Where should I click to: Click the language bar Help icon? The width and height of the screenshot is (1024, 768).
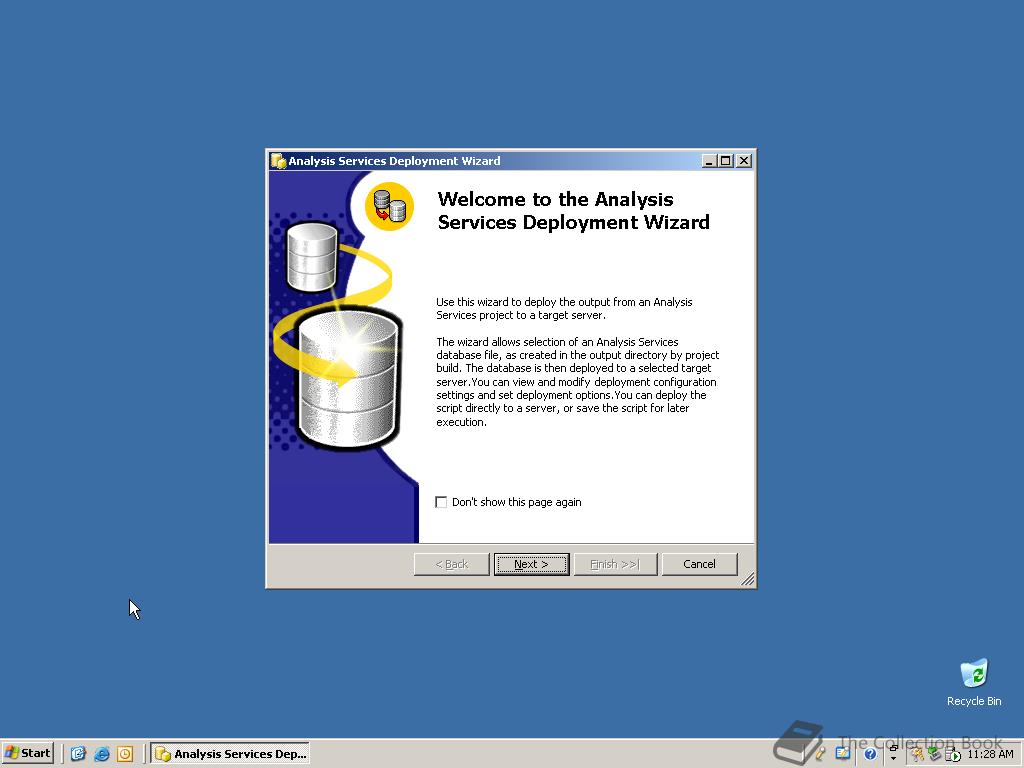tap(870, 754)
